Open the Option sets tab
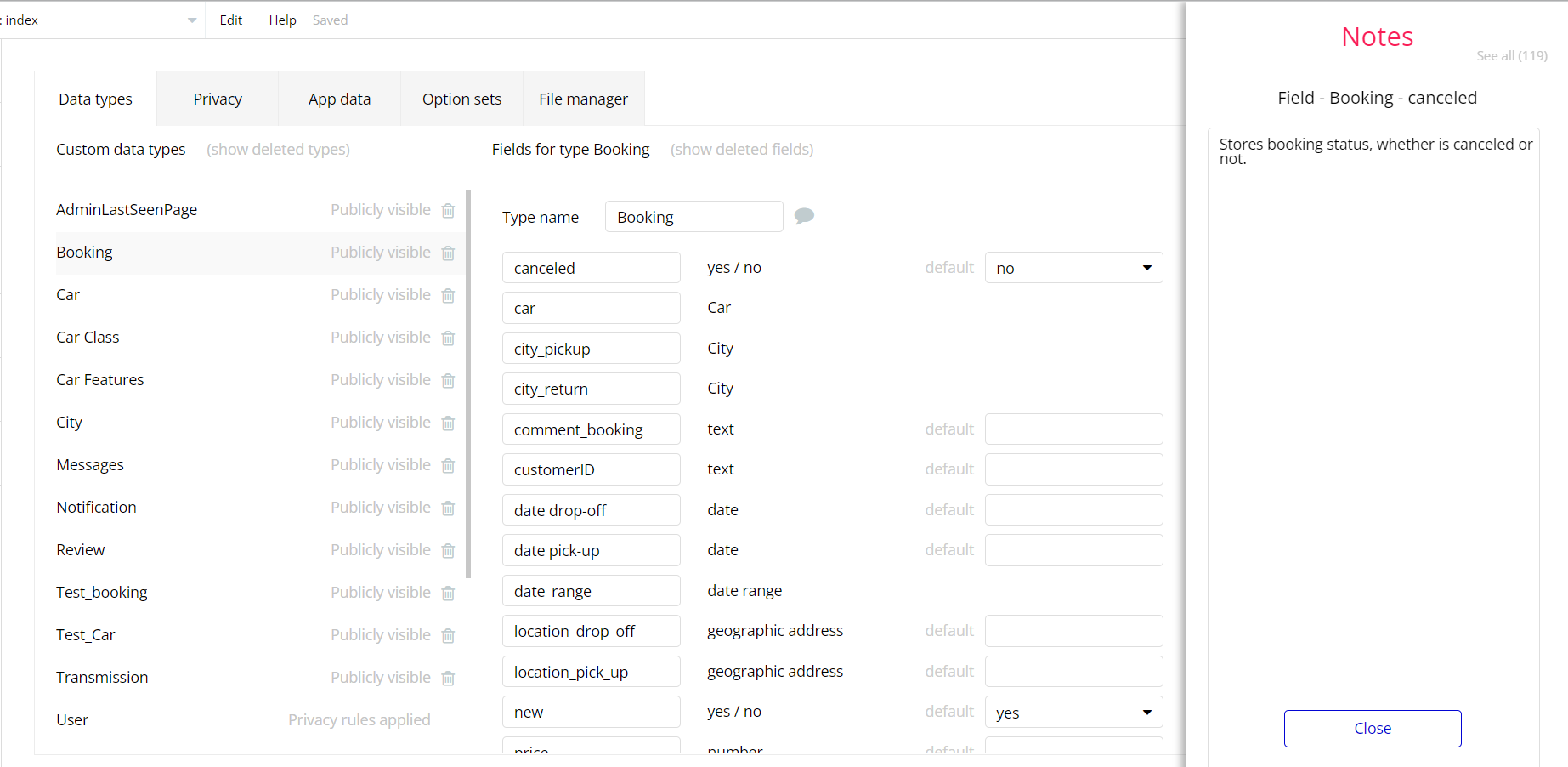1568x767 pixels. pos(461,99)
